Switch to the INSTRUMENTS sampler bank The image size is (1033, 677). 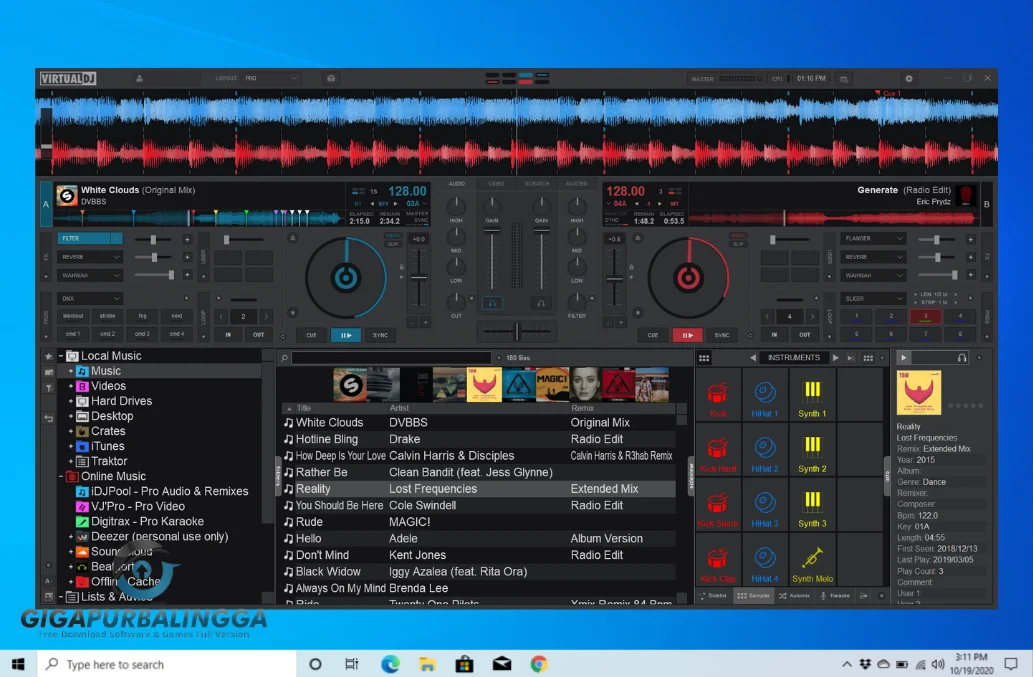(794, 357)
